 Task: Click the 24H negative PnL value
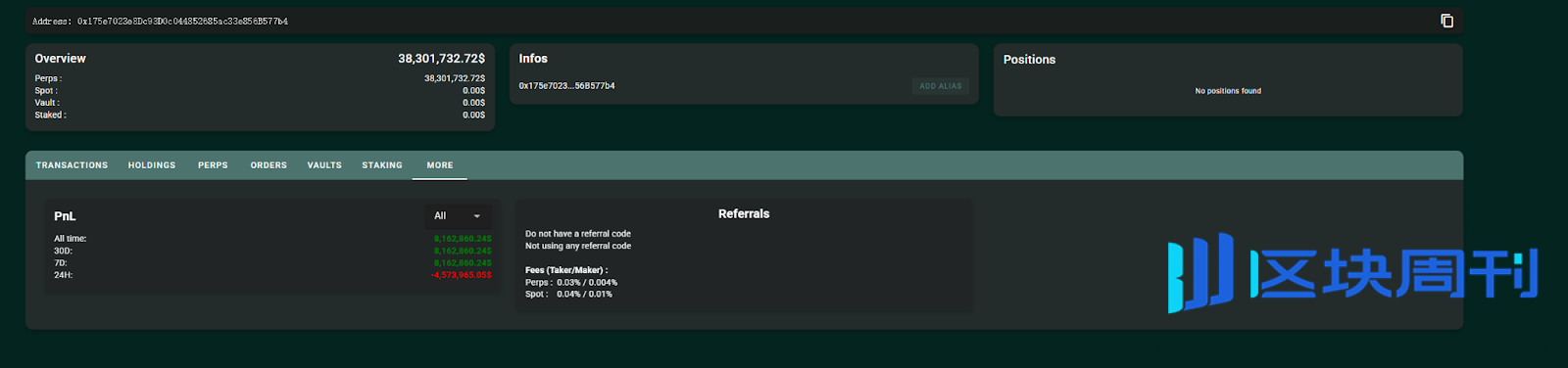tap(461, 275)
